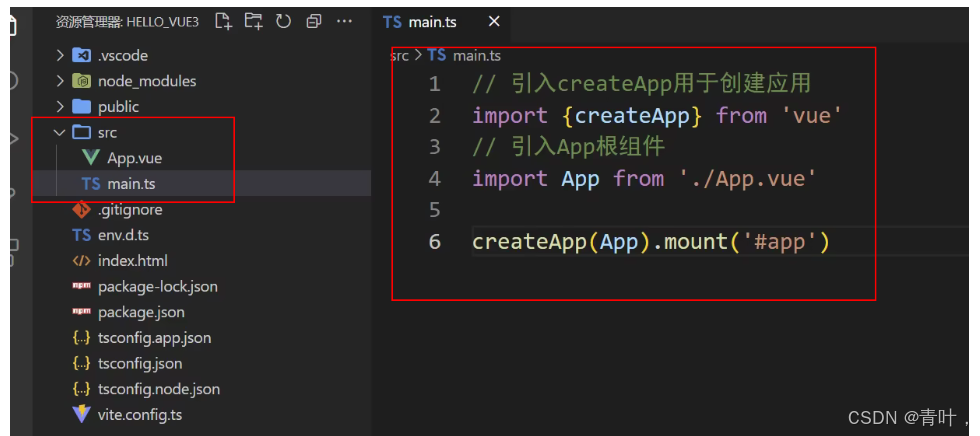
Task: Expand the node_modules folder chevron
Action: [60, 81]
